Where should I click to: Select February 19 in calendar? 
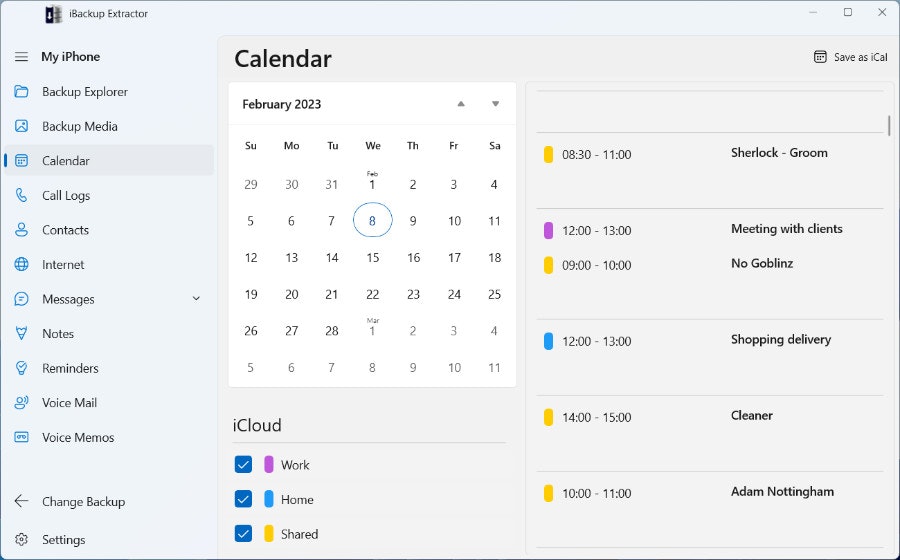click(x=251, y=294)
